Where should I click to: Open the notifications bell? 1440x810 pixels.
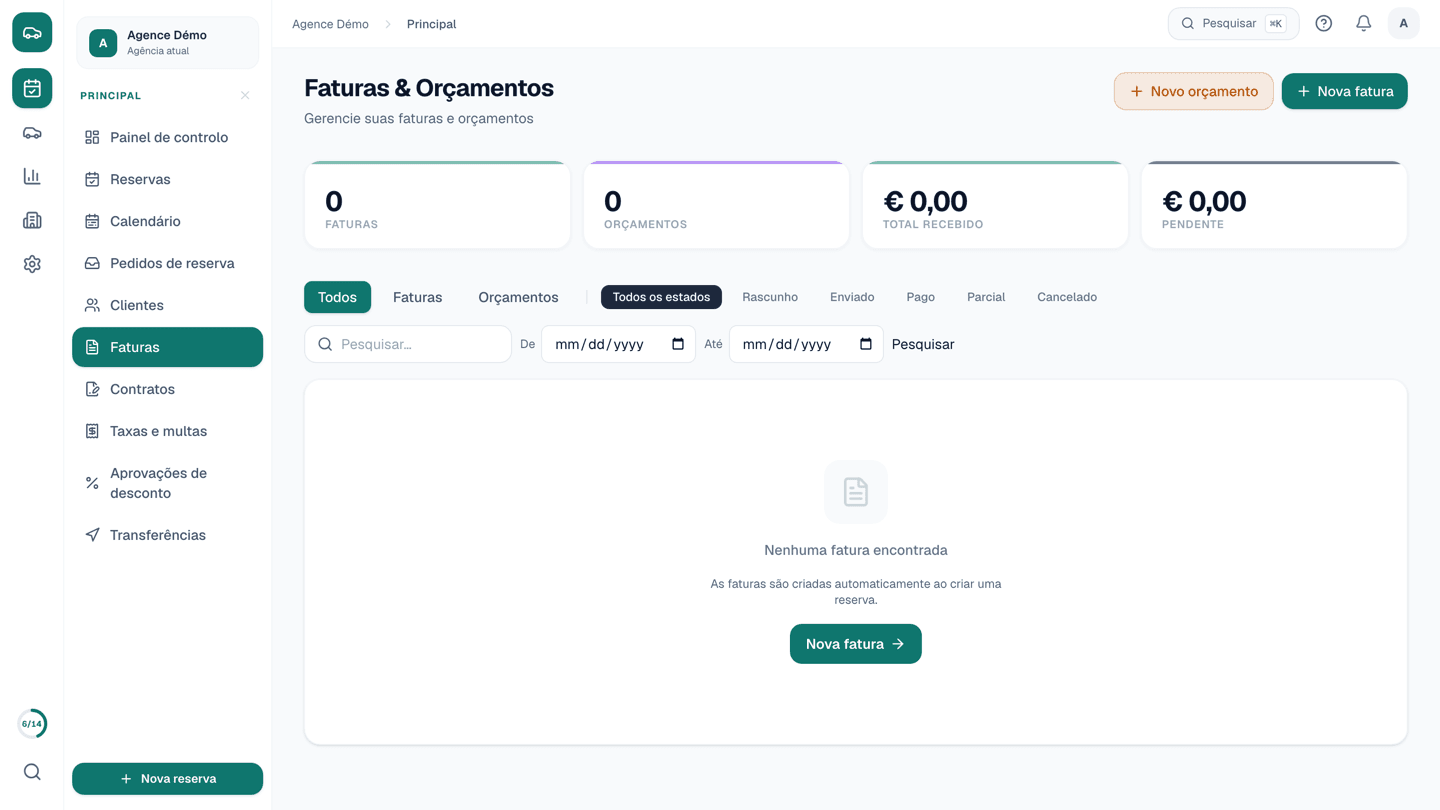pos(1364,24)
